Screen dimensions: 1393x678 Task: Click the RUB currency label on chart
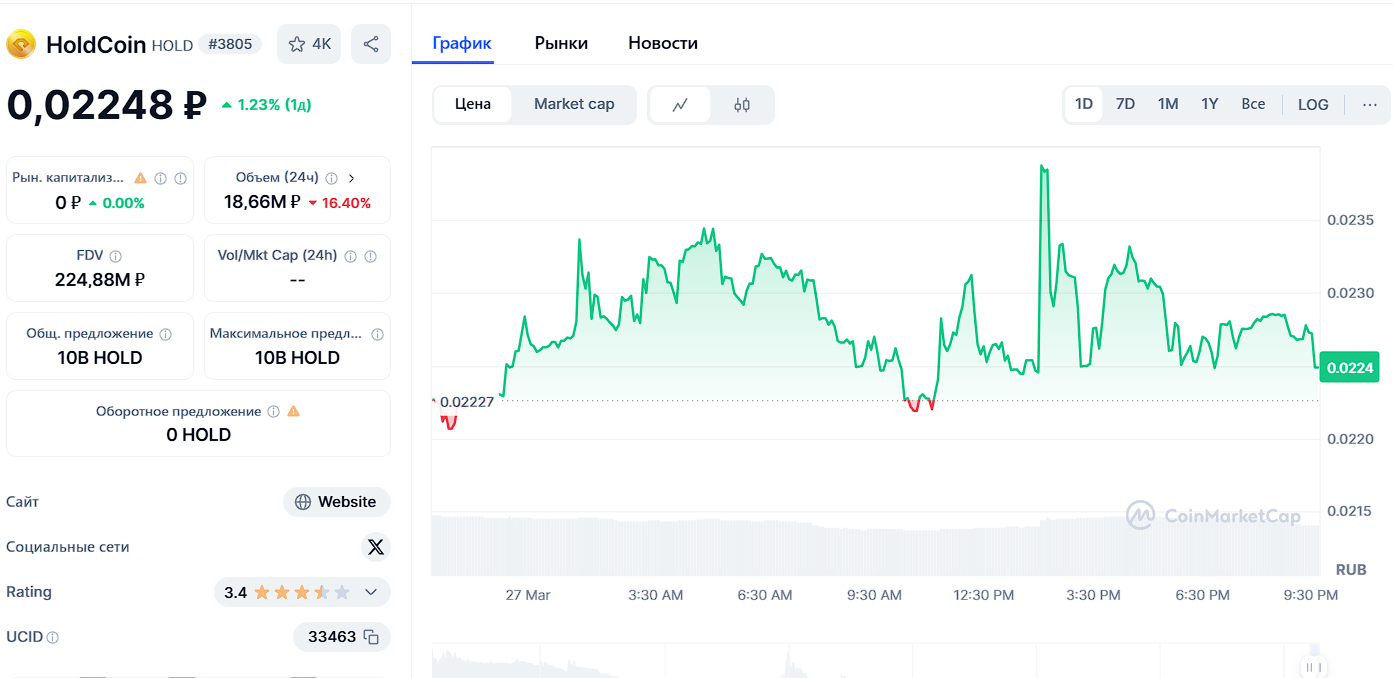1351,569
